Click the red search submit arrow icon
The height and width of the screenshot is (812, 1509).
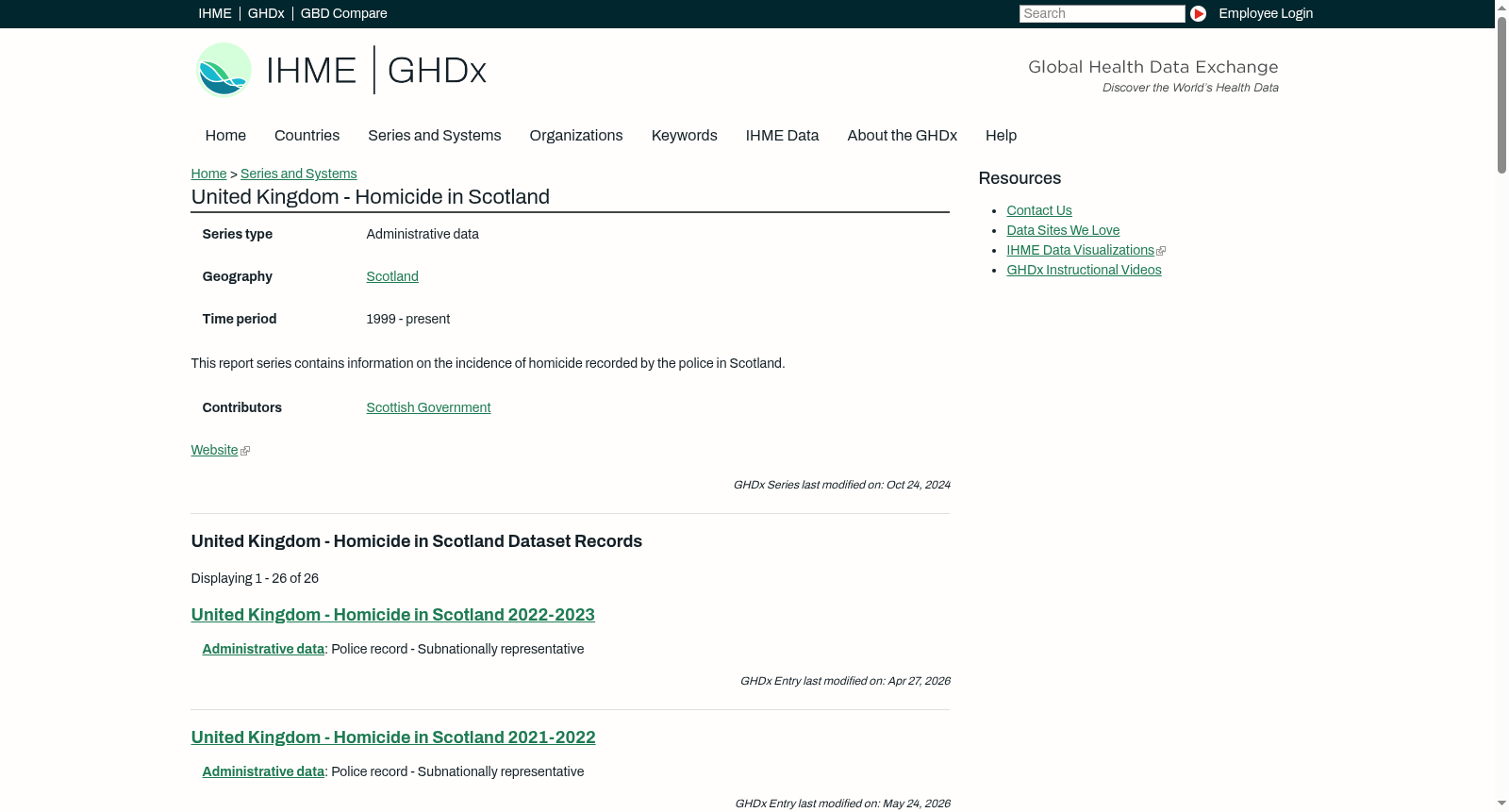point(1198,13)
